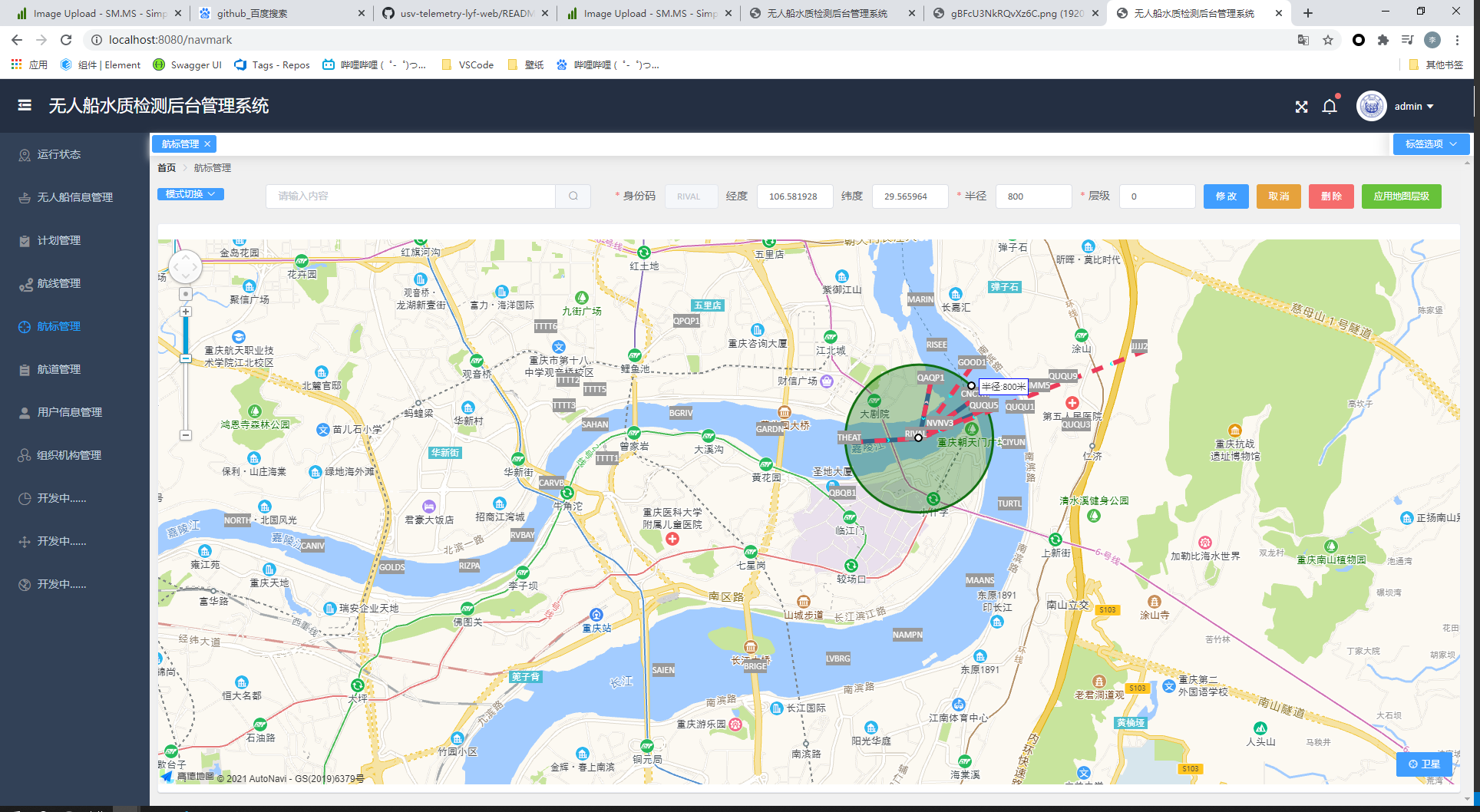Click the circle radius handle near 半径:800米
Viewport: 1480px width, 812px height.
(x=971, y=385)
